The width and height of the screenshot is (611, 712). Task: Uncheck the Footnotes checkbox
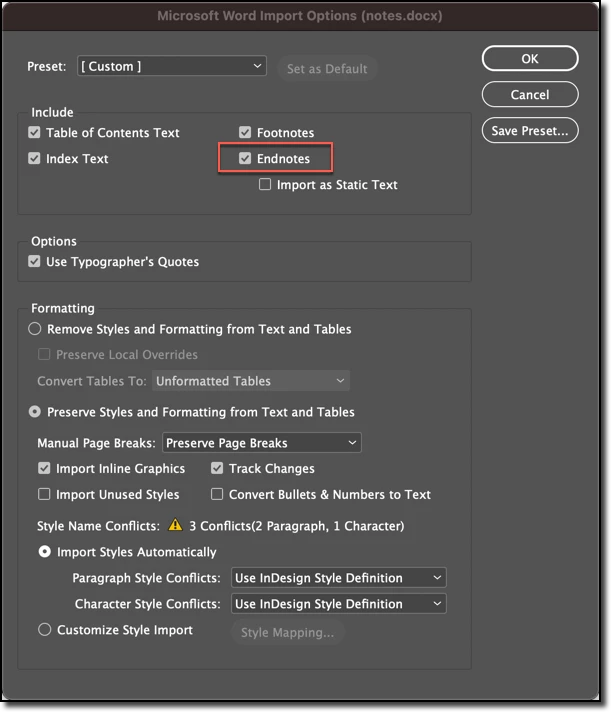tap(245, 133)
